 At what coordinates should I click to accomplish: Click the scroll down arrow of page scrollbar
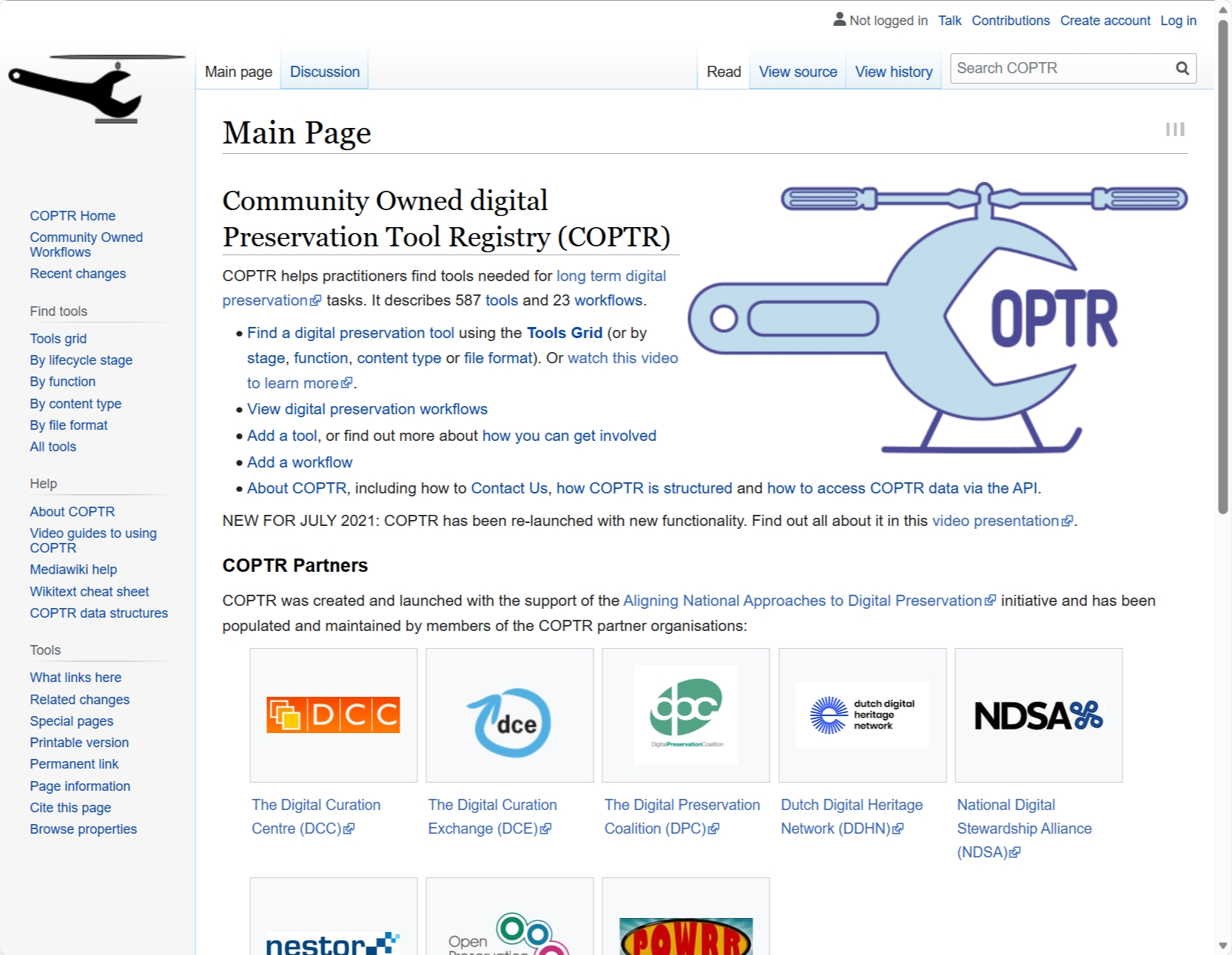coord(1223,945)
